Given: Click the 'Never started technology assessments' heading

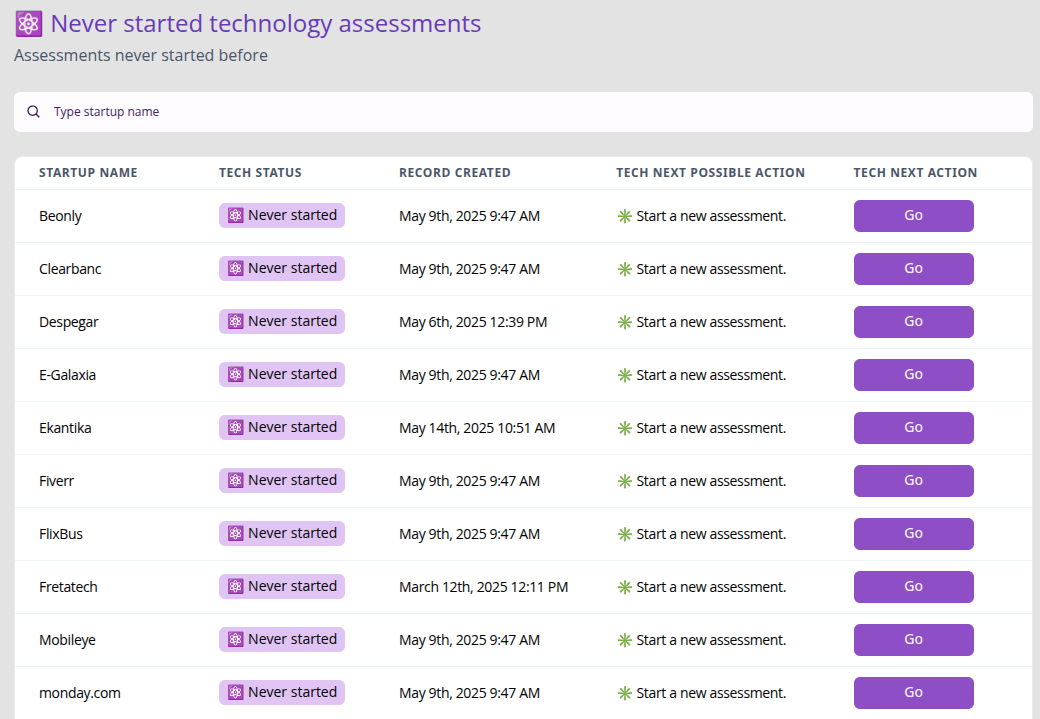Looking at the screenshot, I should pyautogui.click(x=266, y=24).
